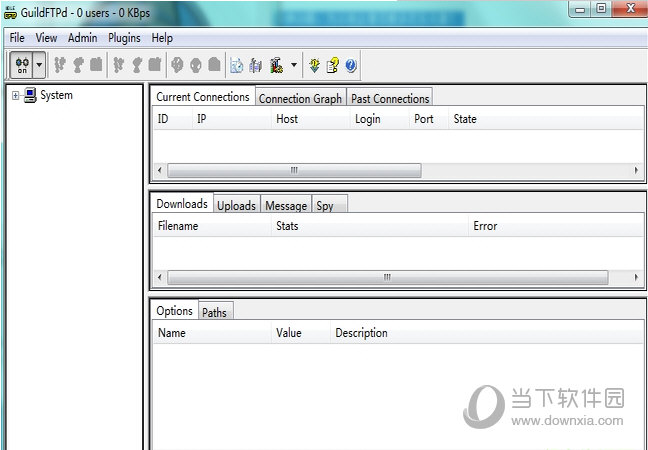Open the Plugins menu
The width and height of the screenshot is (648, 450).
[124, 38]
